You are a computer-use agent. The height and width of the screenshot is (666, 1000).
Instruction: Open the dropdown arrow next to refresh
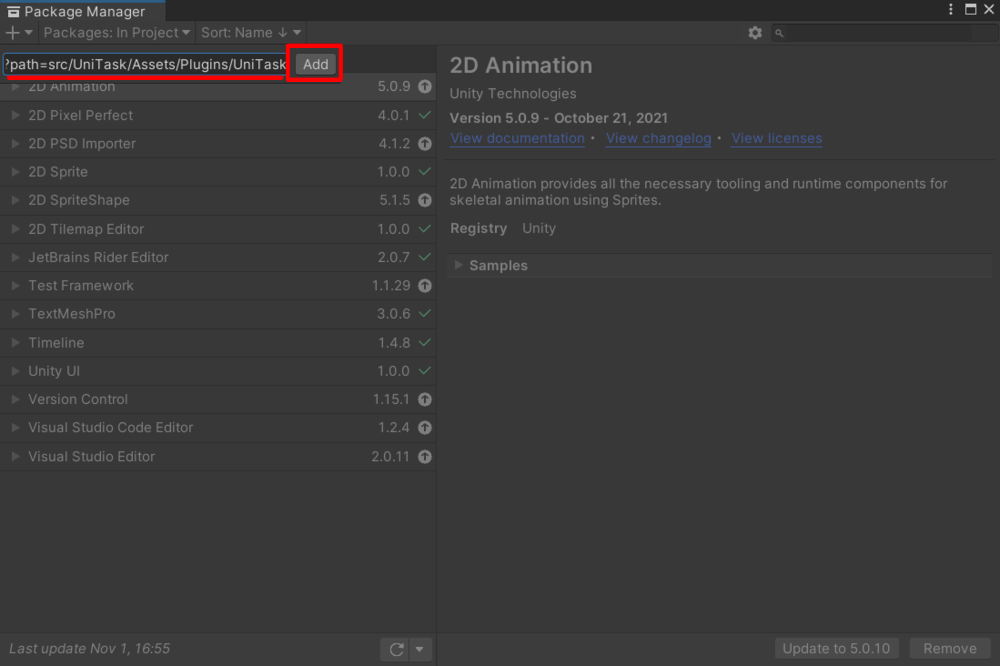[x=420, y=649]
